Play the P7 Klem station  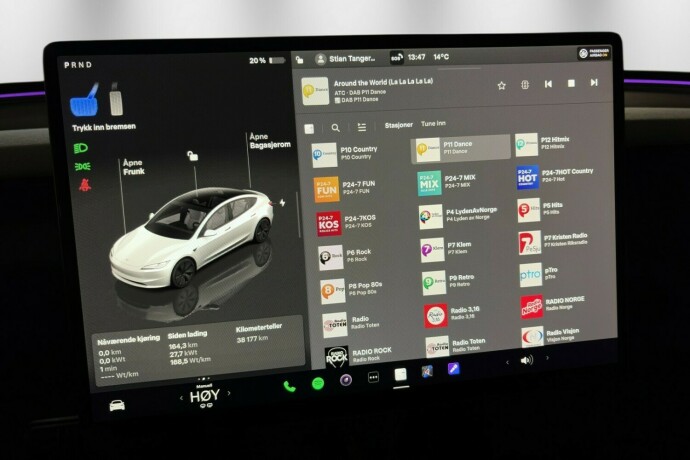[448, 249]
